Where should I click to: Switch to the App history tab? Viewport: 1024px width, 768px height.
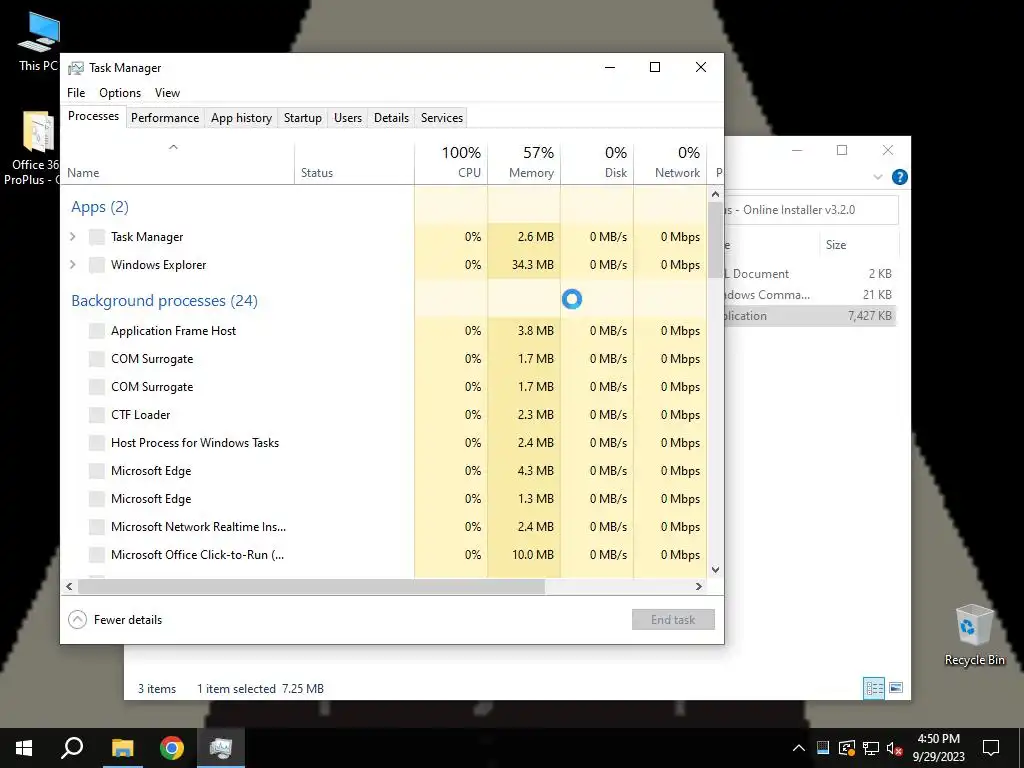coord(241,118)
